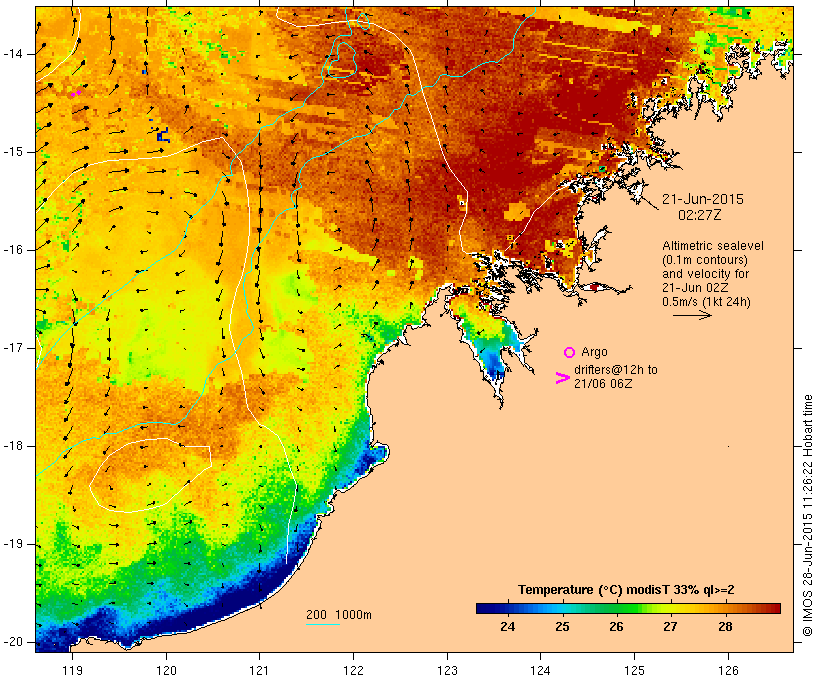
Task: Click the cyan 200m depth contour legend line
Action: (x=323, y=624)
